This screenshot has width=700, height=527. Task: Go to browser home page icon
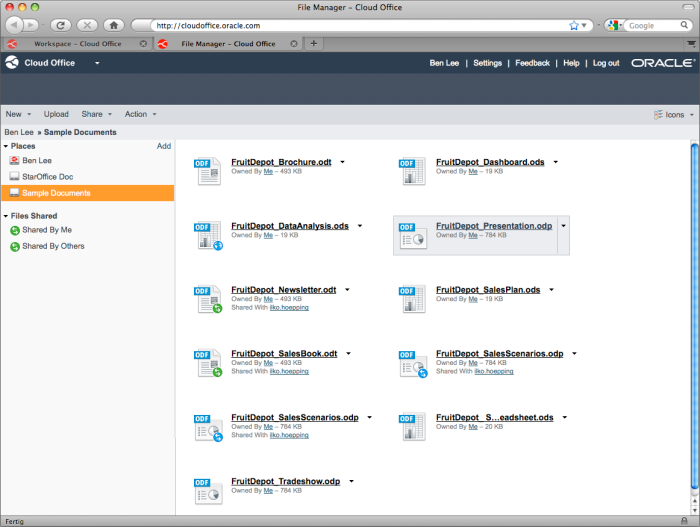click(x=114, y=25)
